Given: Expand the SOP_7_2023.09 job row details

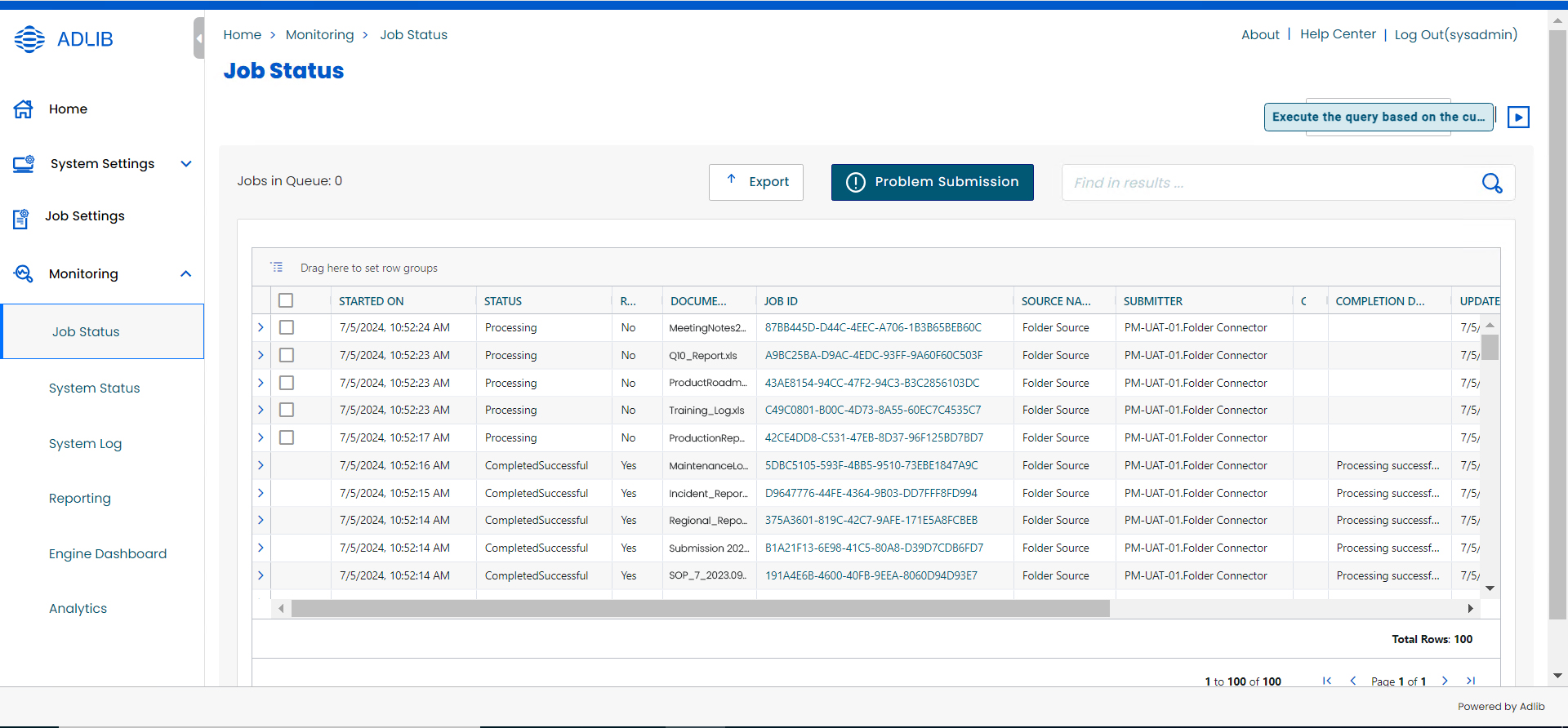Looking at the screenshot, I should point(261,575).
